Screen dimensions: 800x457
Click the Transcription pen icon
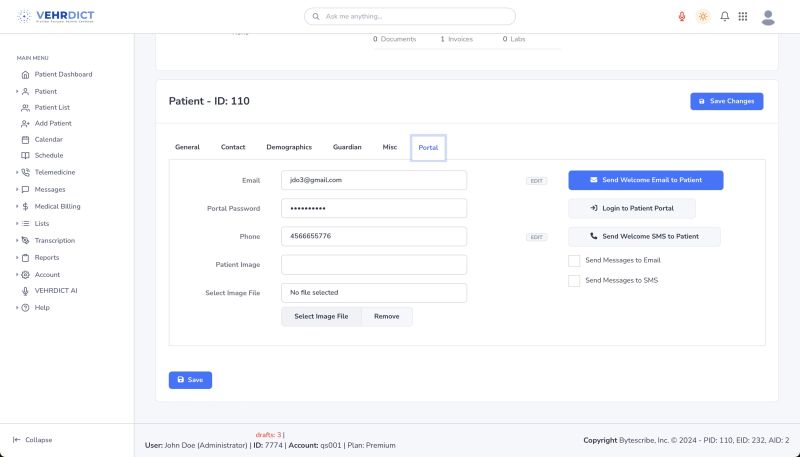(25, 240)
